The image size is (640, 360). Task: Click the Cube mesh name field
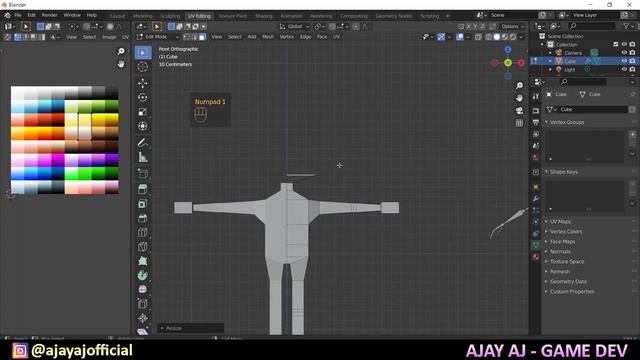(593, 109)
